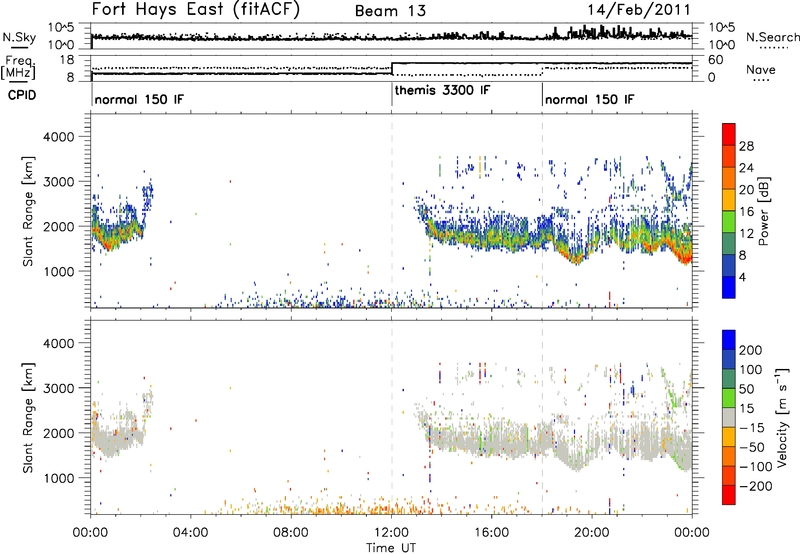Click the frequency step-up line at 12:00
Screen dimensions: 800x554
392,68
